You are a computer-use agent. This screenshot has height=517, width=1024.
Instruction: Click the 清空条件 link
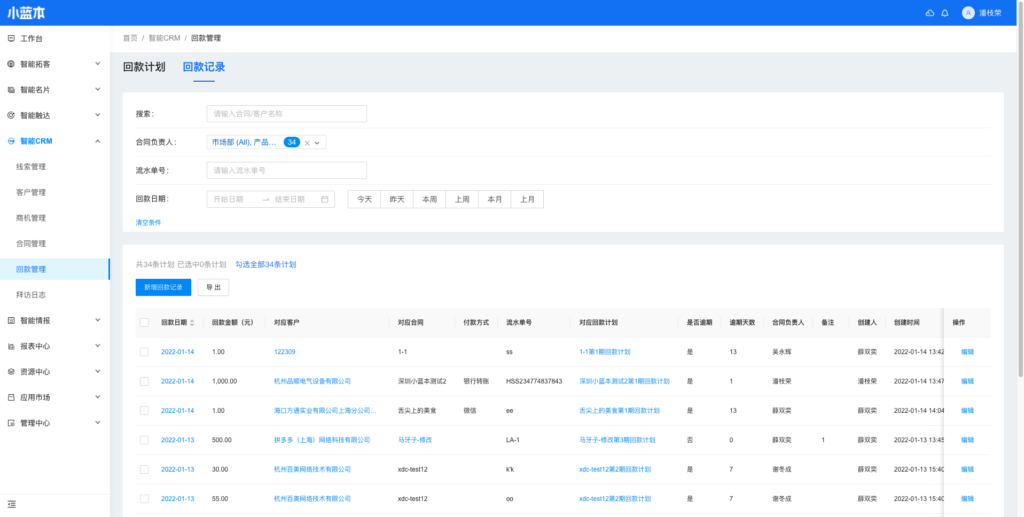pos(148,222)
